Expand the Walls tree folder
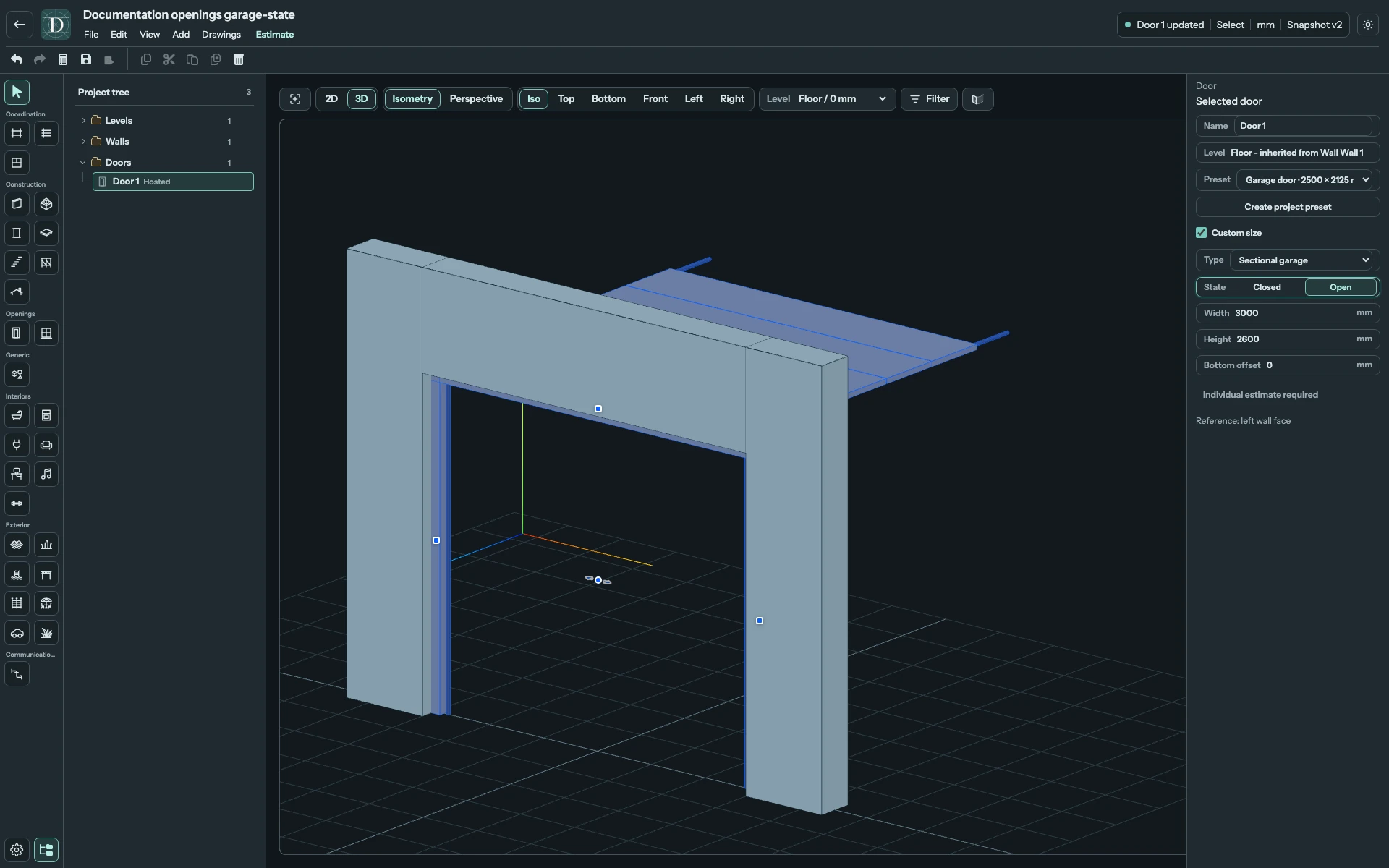The height and width of the screenshot is (868, 1389). coord(83,142)
